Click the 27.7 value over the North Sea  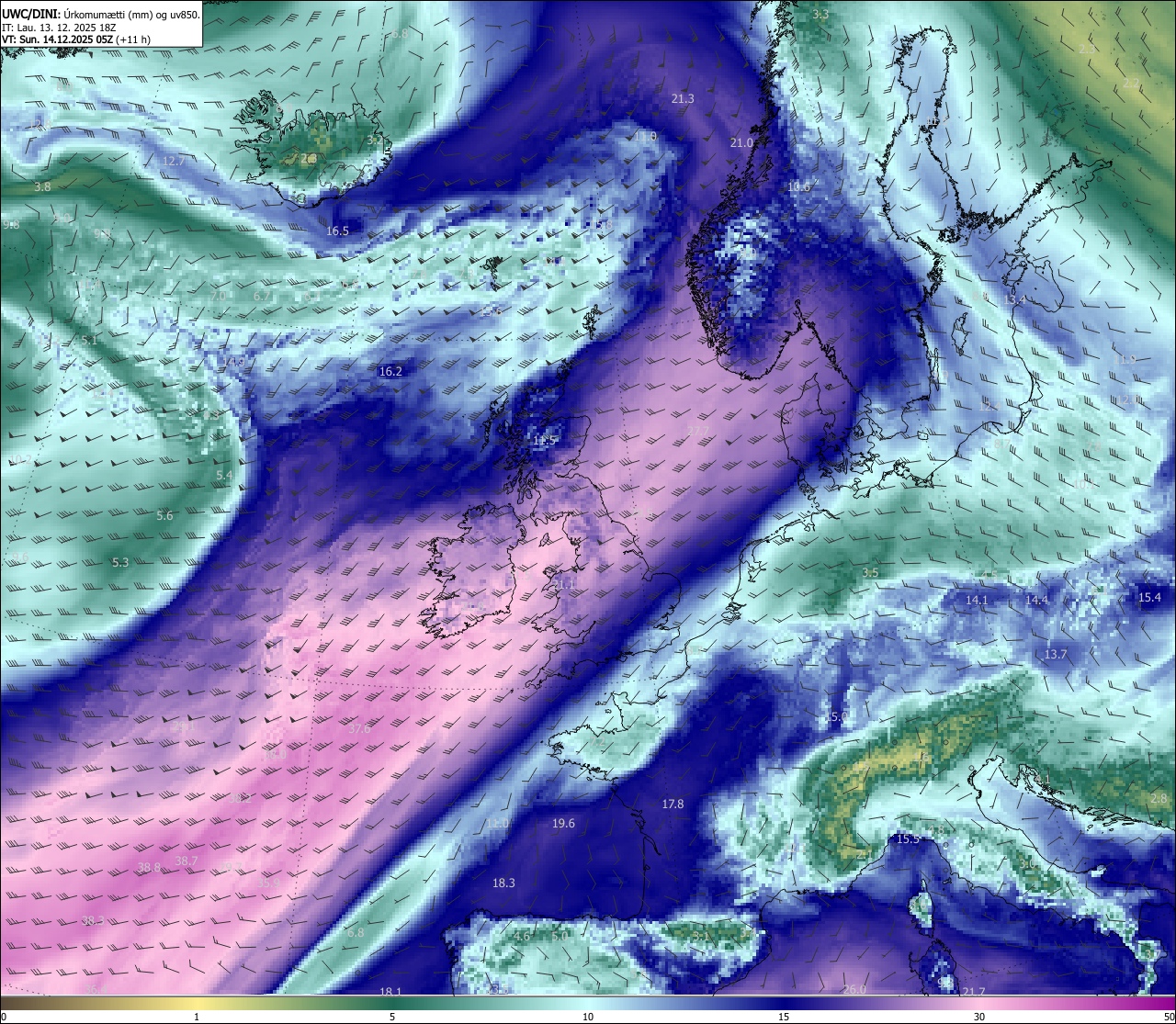point(698,431)
